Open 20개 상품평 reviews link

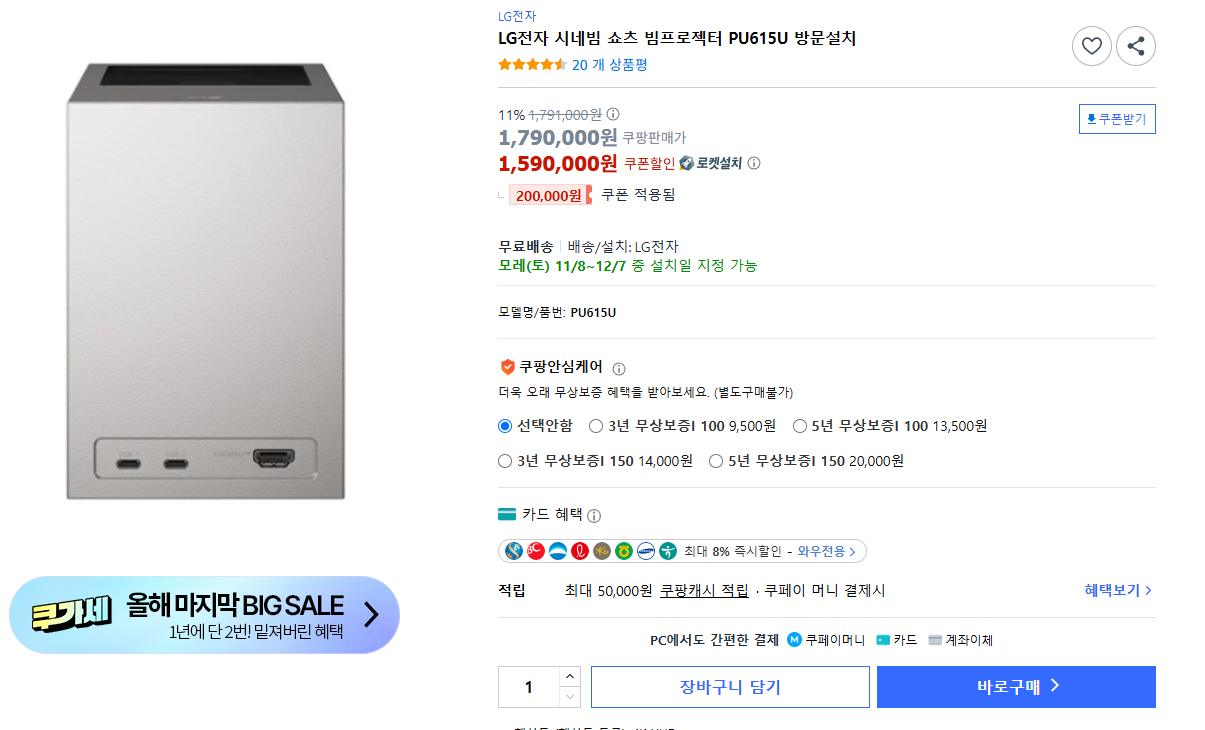tap(609, 65)
